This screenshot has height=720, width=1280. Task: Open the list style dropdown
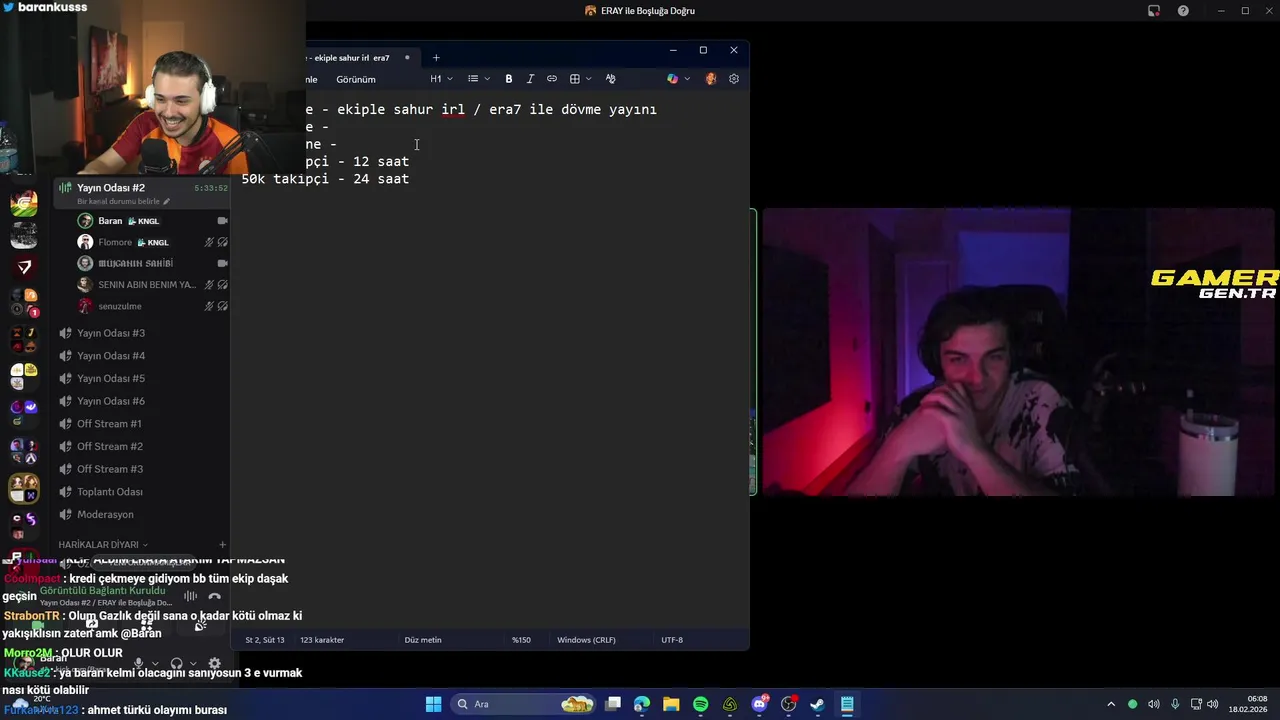(479, 79)
